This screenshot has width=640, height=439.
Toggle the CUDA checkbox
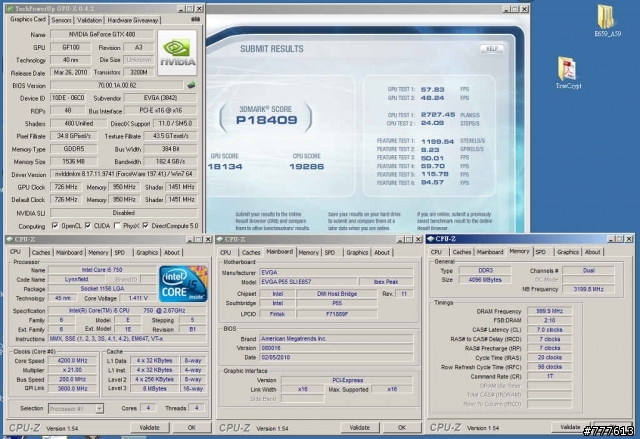(88, 226)
